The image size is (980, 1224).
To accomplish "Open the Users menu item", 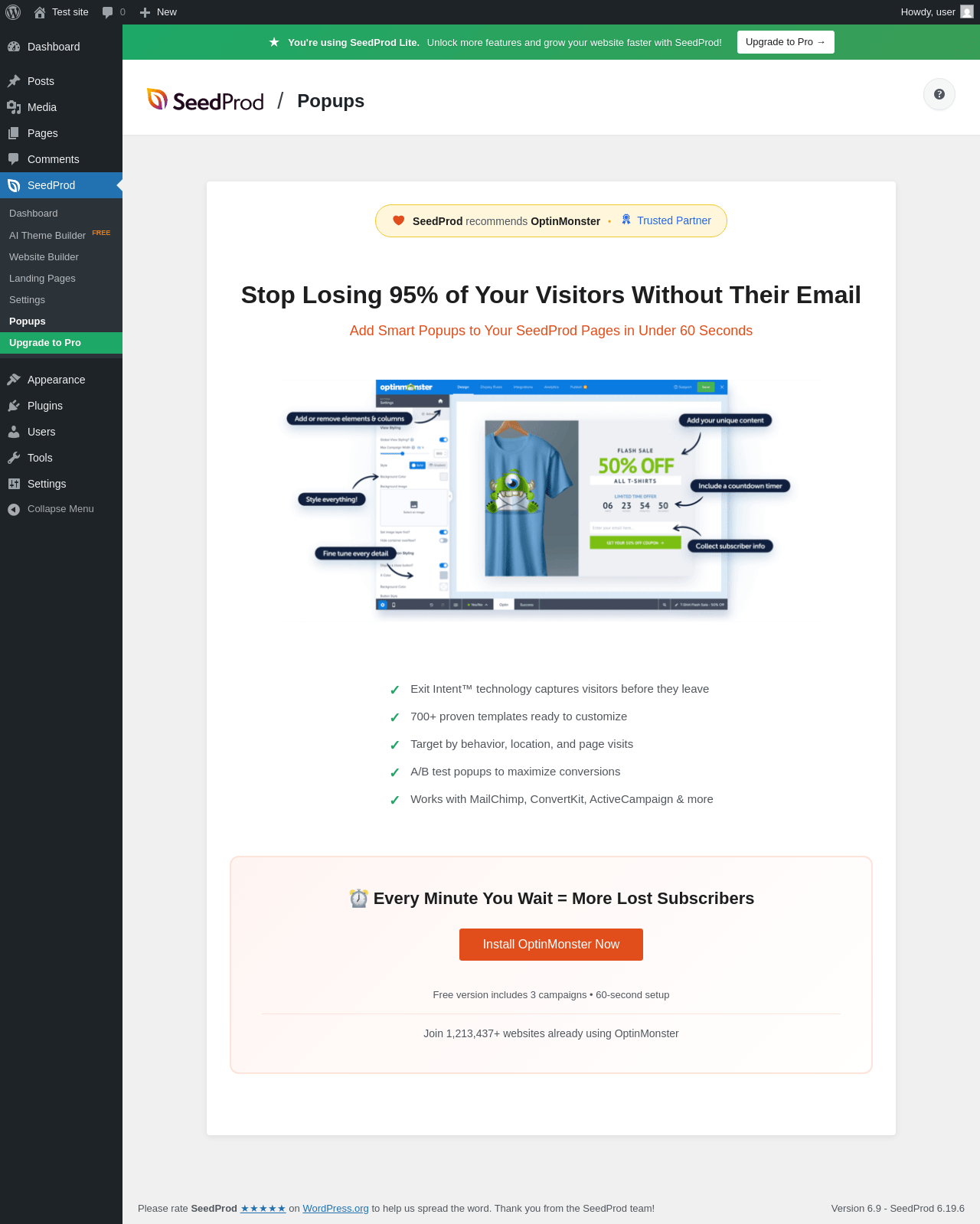I will tap(61, 432).
